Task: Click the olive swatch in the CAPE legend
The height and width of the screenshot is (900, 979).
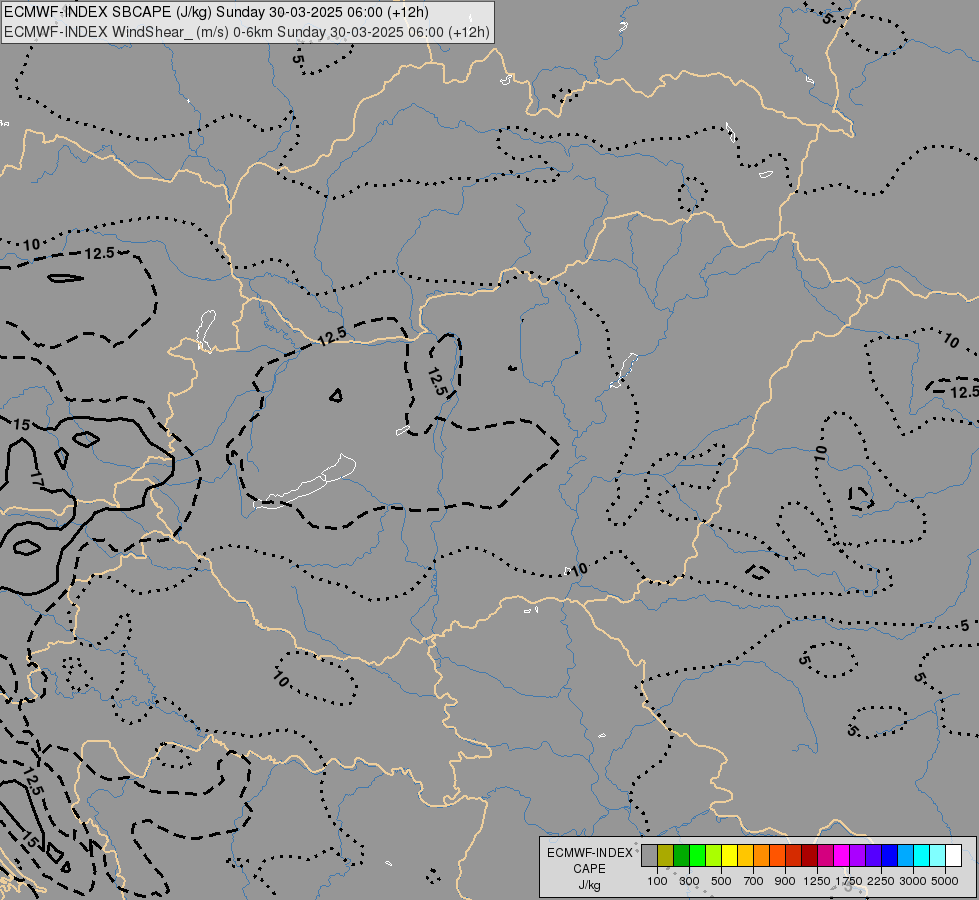Action: point(666,856)
